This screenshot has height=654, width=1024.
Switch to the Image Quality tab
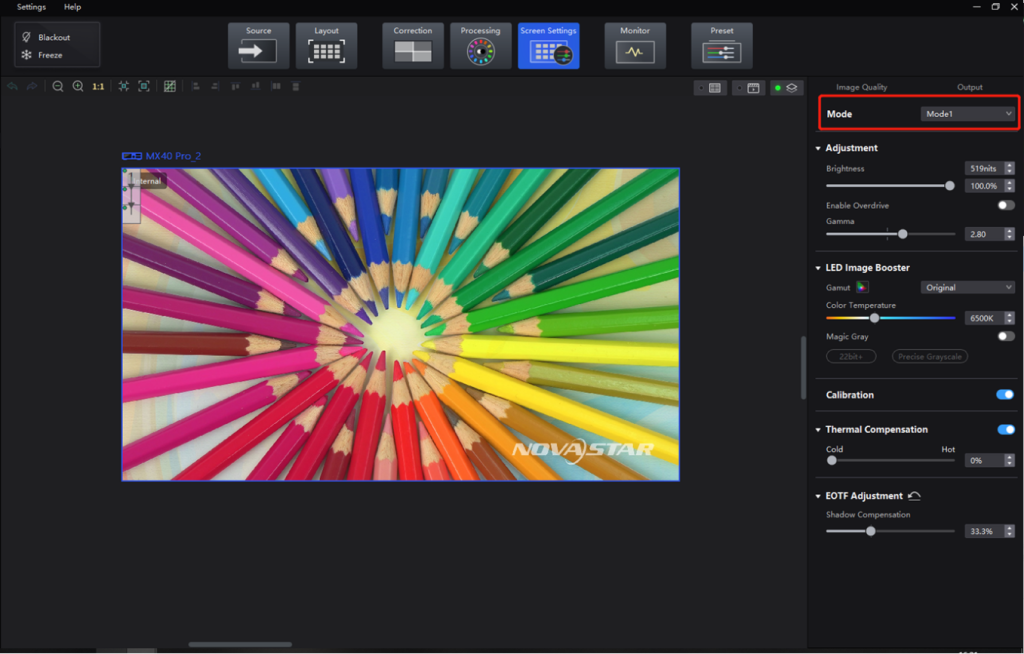[861, 87]
